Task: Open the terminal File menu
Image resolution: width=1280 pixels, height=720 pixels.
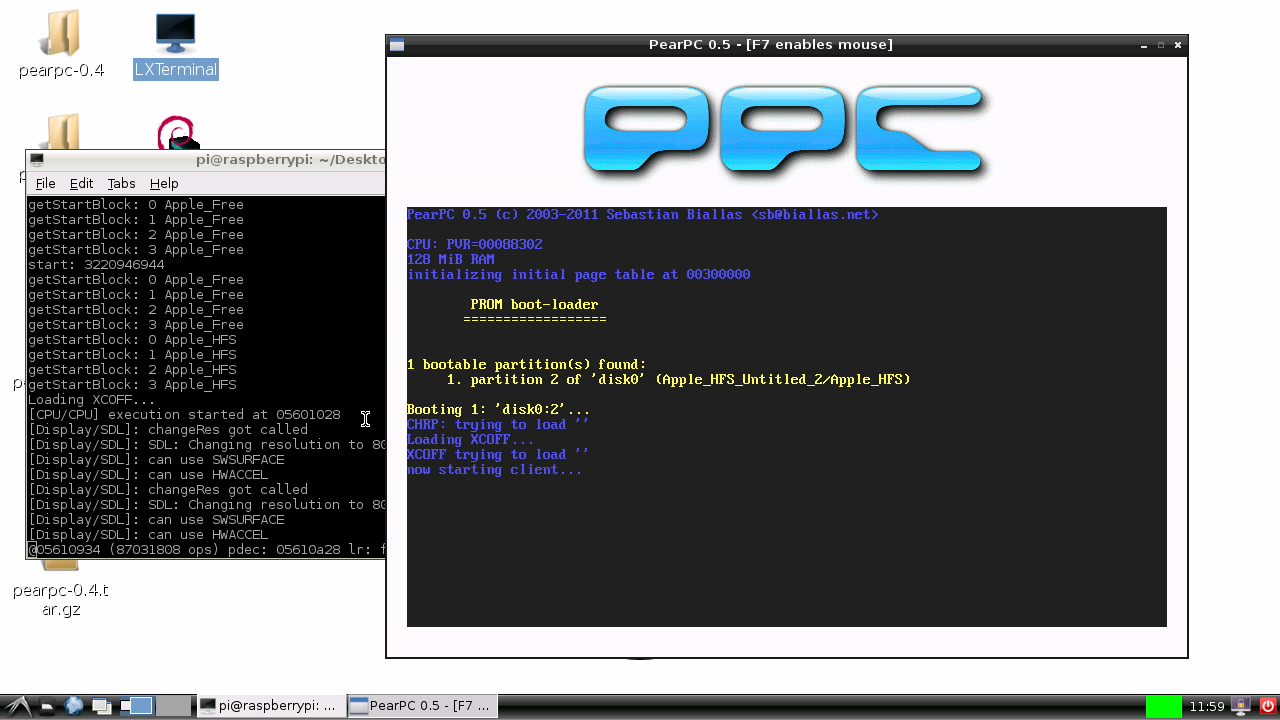Action: click(x=46, y=183)
